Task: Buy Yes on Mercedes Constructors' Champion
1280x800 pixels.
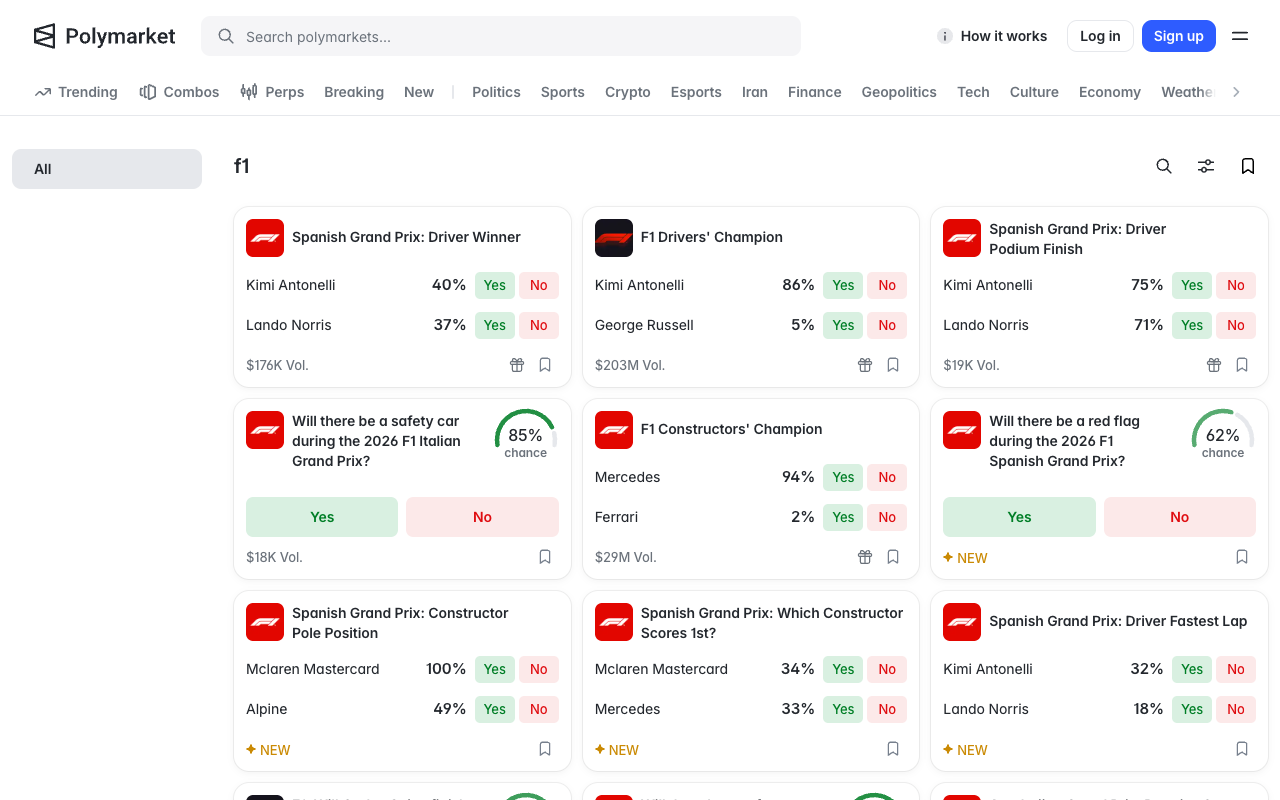Action: click(x=843, y=477)
